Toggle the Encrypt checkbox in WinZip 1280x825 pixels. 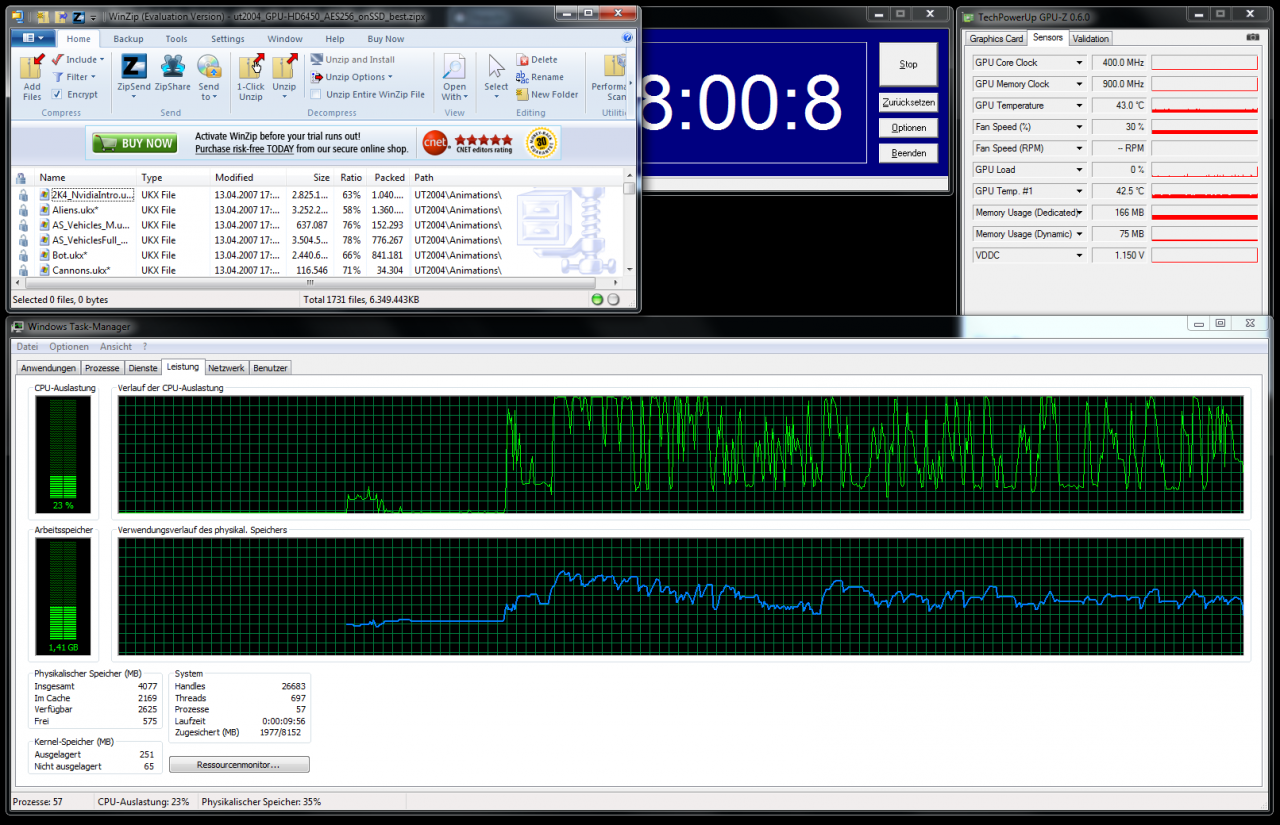pyautogui.click(x=58, y=94)
